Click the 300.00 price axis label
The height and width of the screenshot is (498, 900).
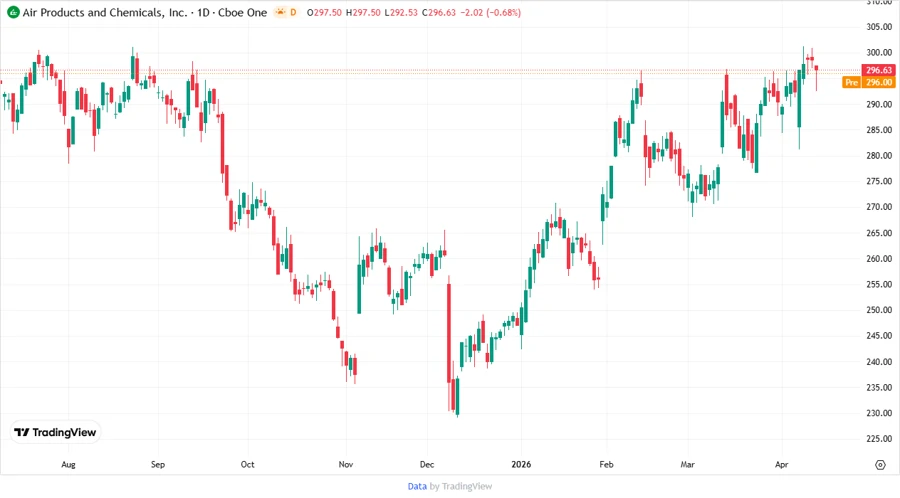[879, 52]
